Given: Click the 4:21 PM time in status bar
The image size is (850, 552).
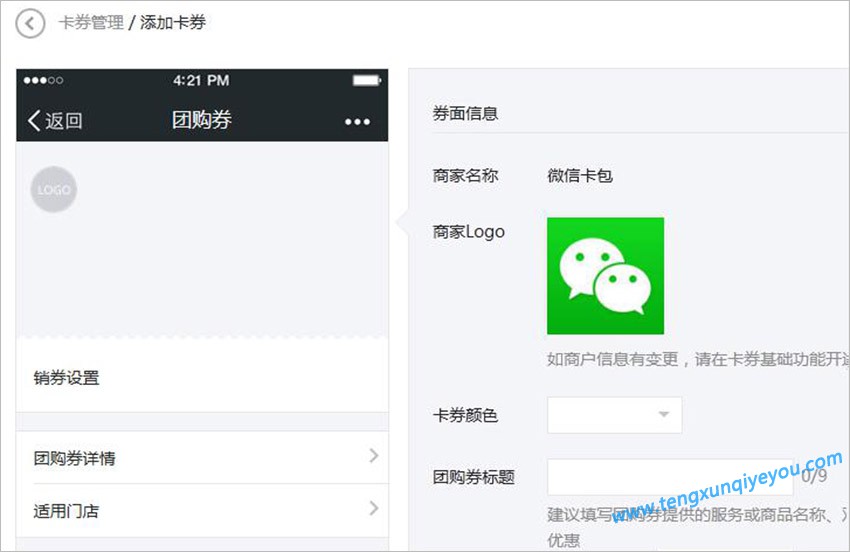Looking at the screenshot, I should point(201,80).
